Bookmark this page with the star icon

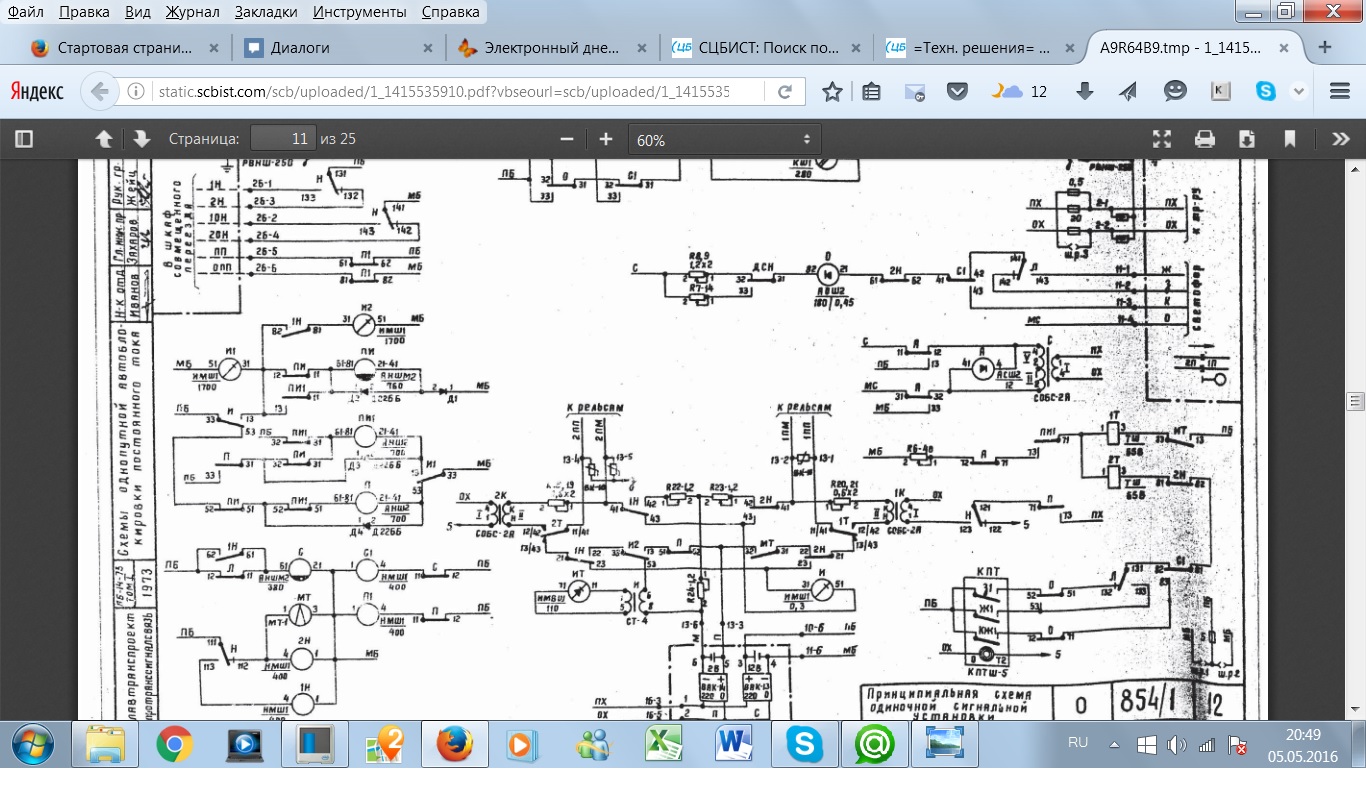coord(832,92)
